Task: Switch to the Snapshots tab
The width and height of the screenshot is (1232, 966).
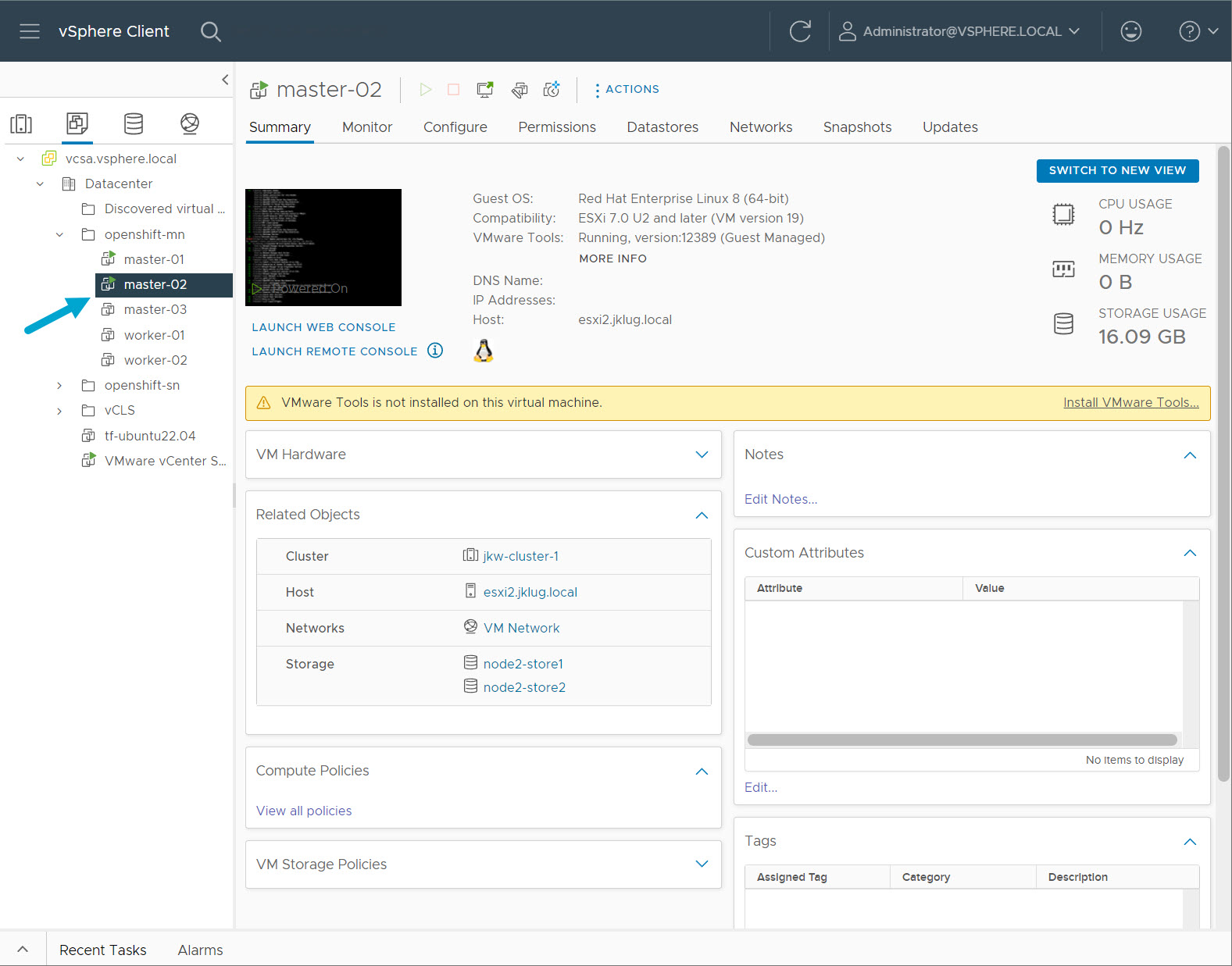Action: click(x=857, y=127)
